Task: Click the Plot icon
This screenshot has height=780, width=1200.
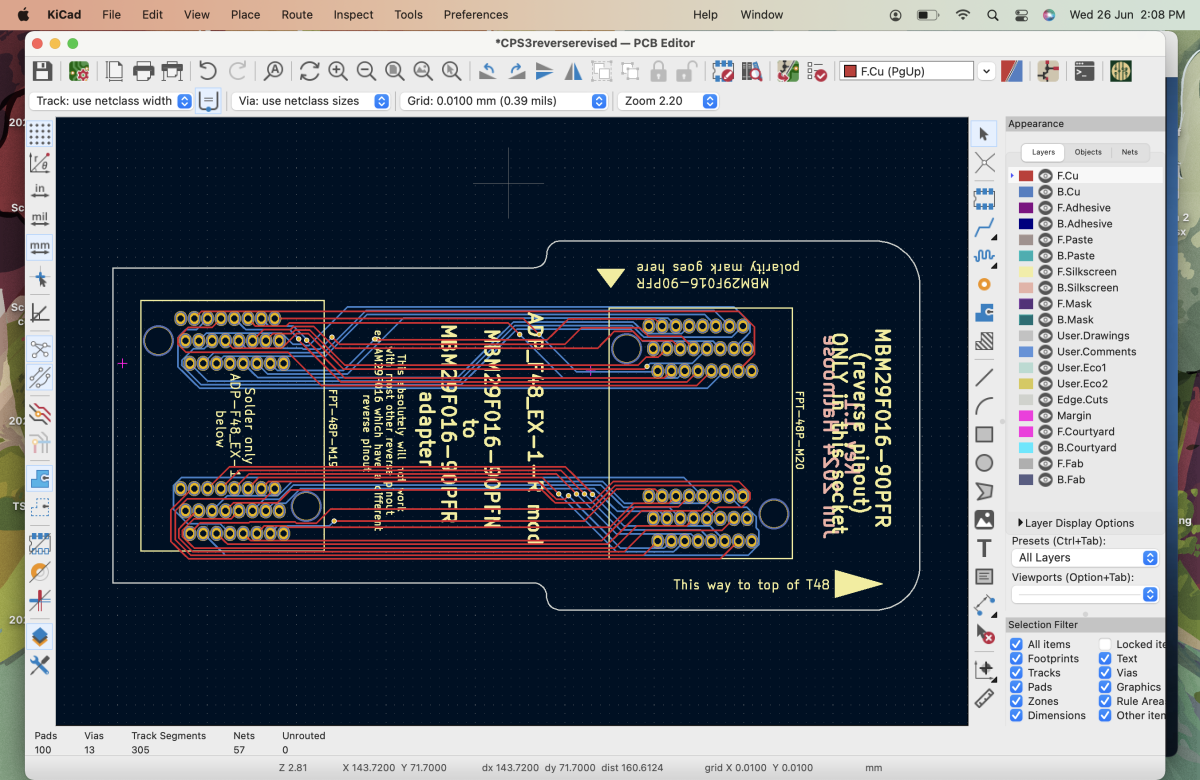Action: (173, 71)
